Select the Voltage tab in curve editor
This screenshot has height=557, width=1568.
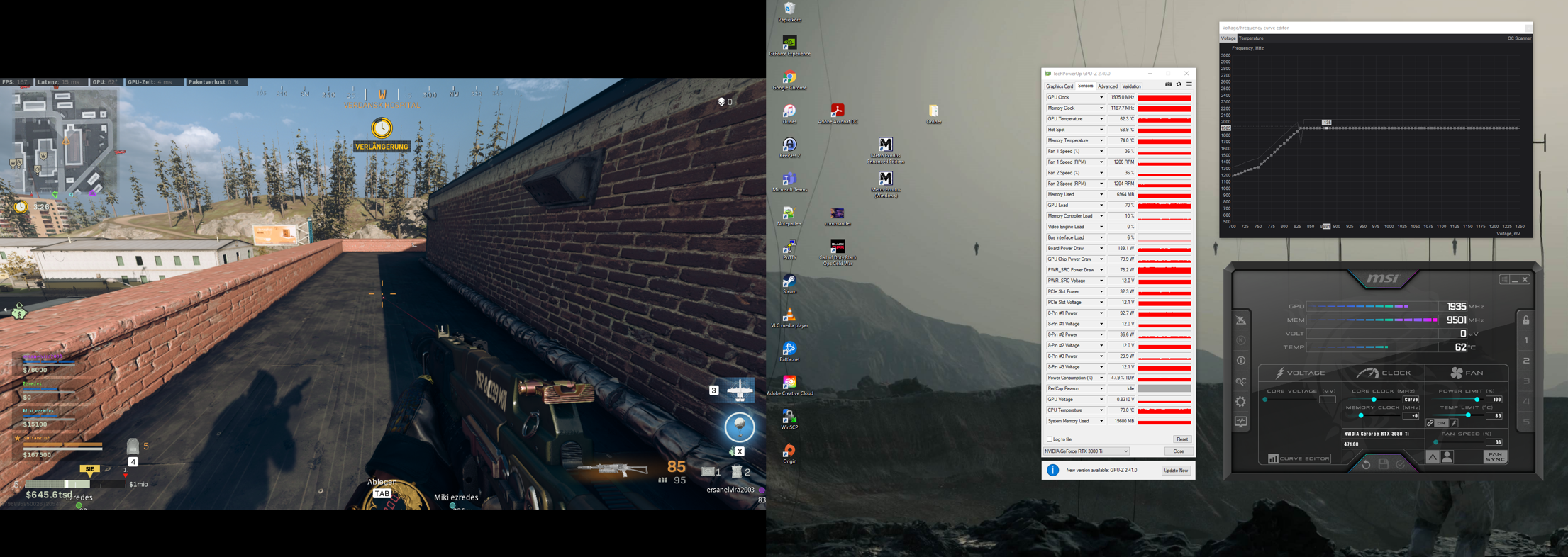point(1228,38)
